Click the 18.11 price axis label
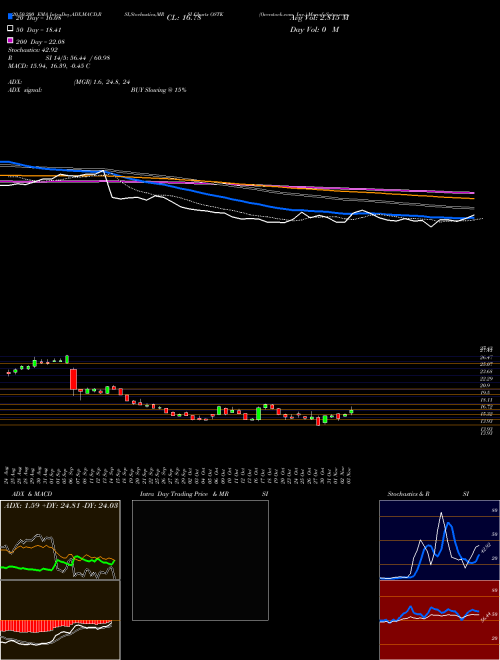The width and height of the screenshot is (500, 660). tap(486, 399)
